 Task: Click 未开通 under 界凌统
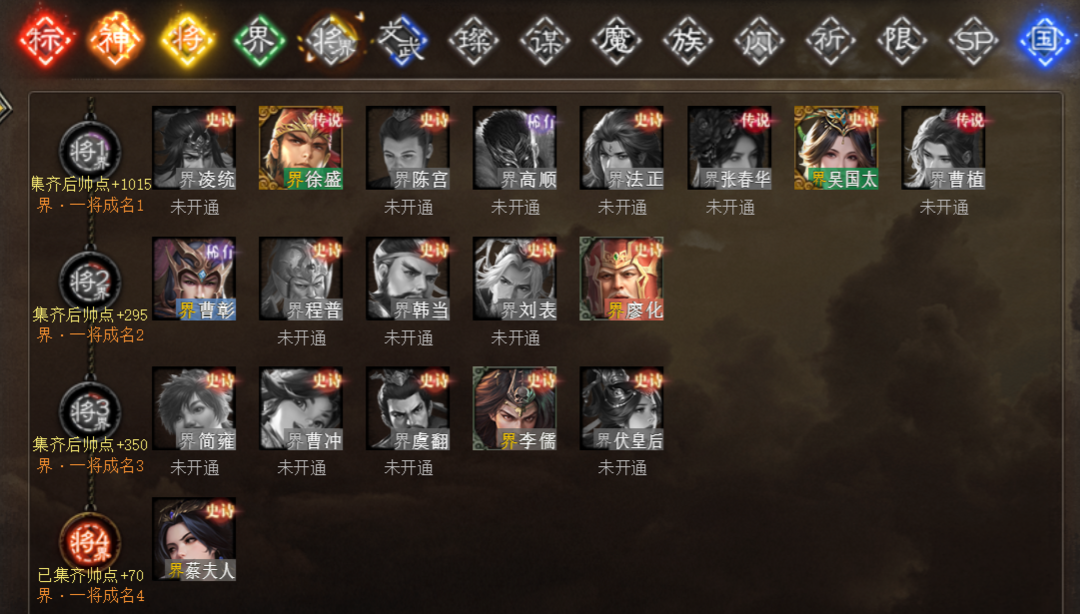coord(194,207)
